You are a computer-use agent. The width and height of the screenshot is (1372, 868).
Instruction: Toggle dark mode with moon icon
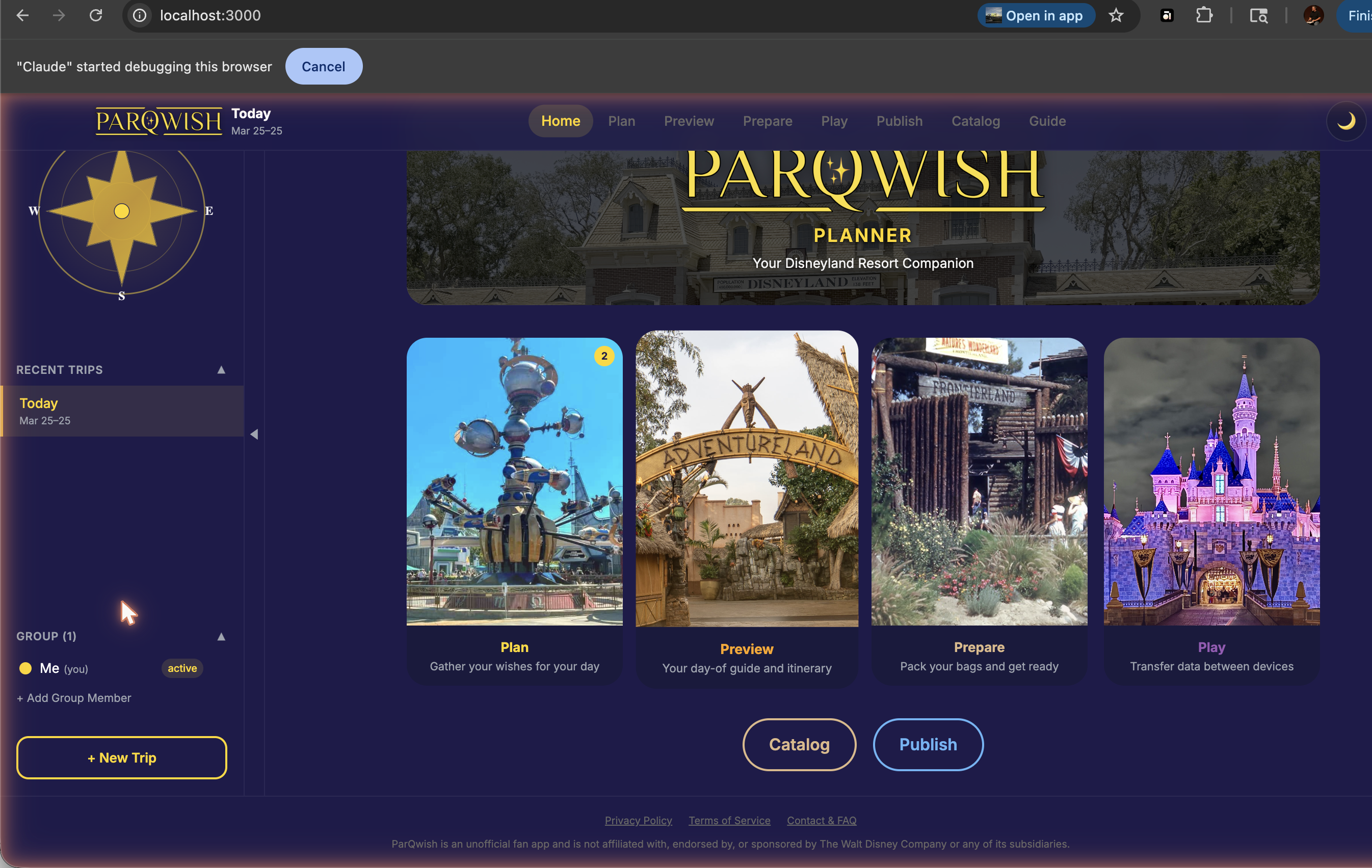point(1346,121)
